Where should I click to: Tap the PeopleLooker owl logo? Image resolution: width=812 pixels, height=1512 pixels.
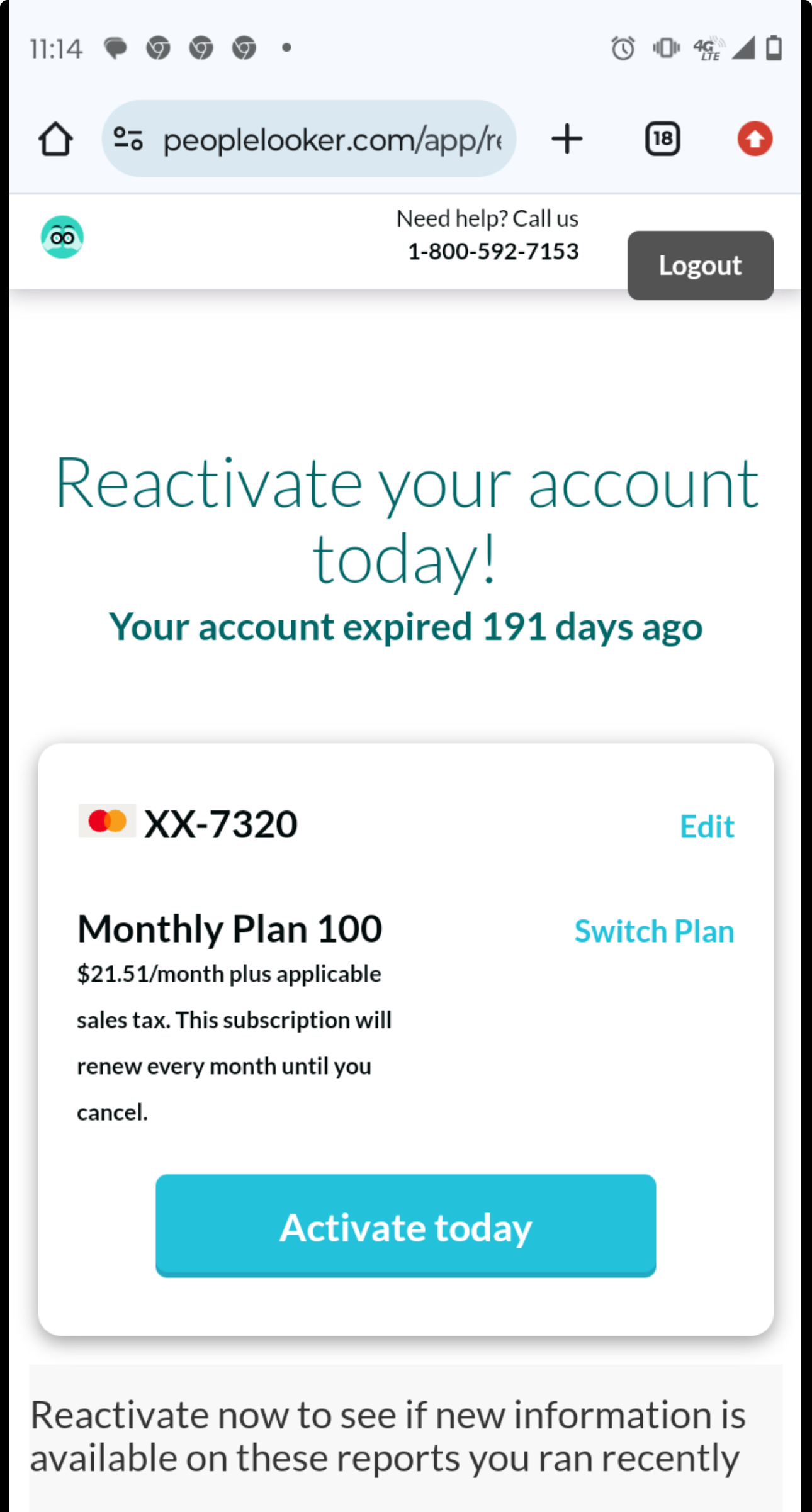click(x=62, y=237)
